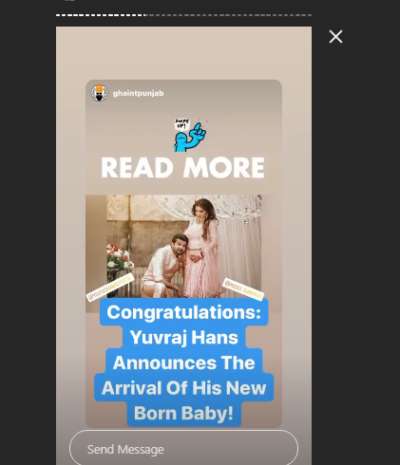Select the current bright story progress segment
Image resolution: width=400 pixels, height=465 pixels.
coord(144,15)
